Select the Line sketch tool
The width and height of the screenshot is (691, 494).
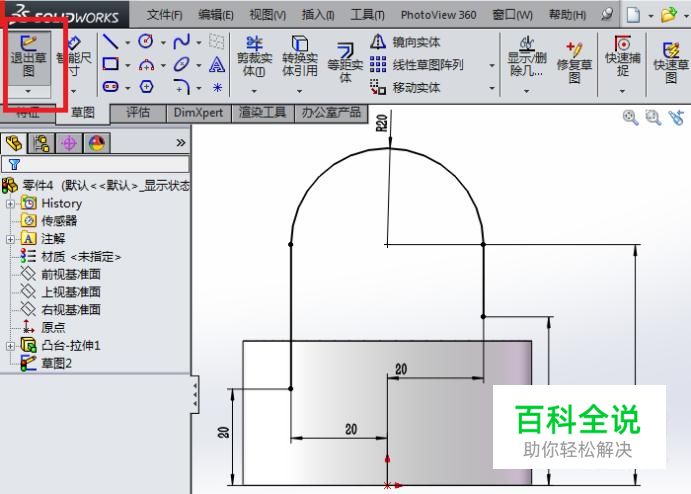pos(110,42)
